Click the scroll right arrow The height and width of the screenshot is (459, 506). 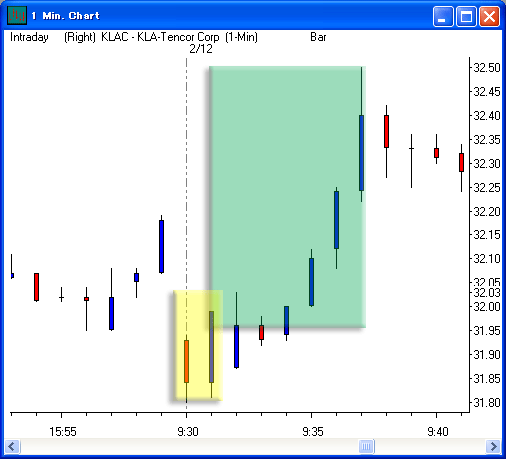[493, 446]
